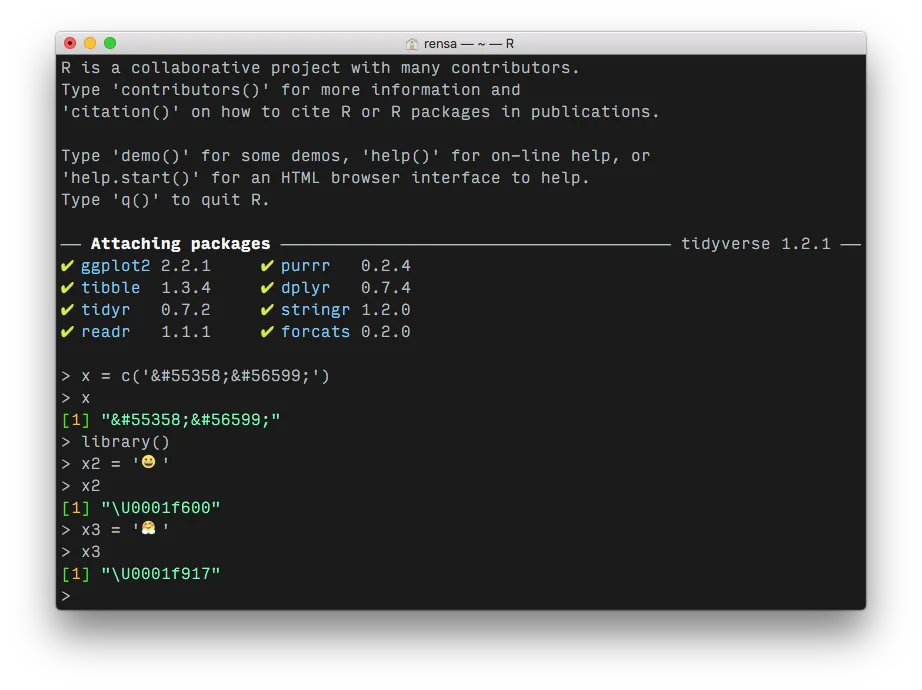Click the checkmark beside forcats
This screenshot has height=690, width=922.
pos(267,332)
